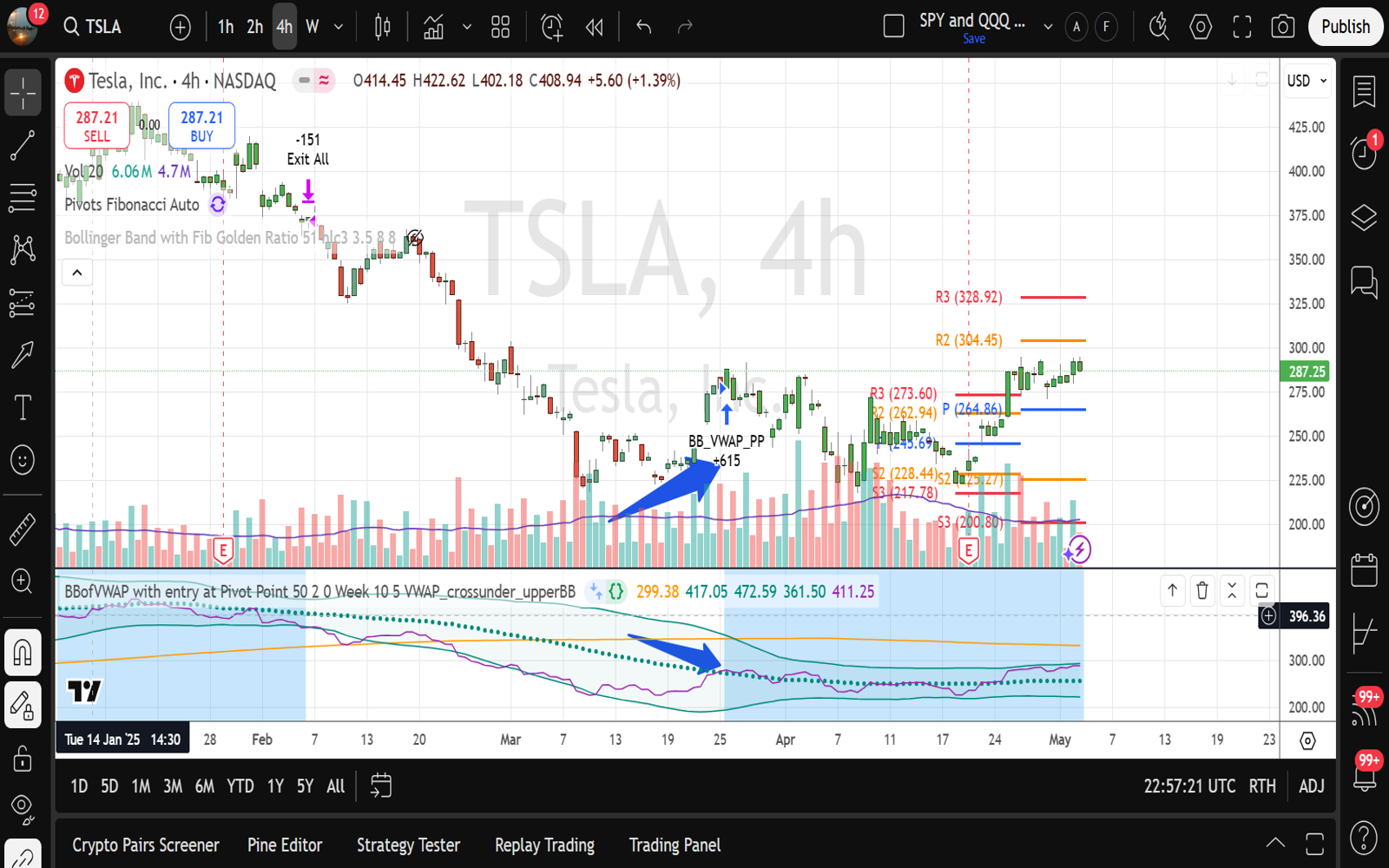Viewport: 1389px width, 868px height.
Task: Toggle the A auto-scale circle button
Action: [1076, 27]
